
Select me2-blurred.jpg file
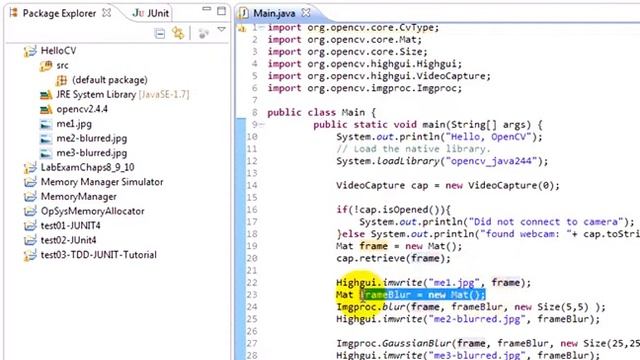click(91, 138)
